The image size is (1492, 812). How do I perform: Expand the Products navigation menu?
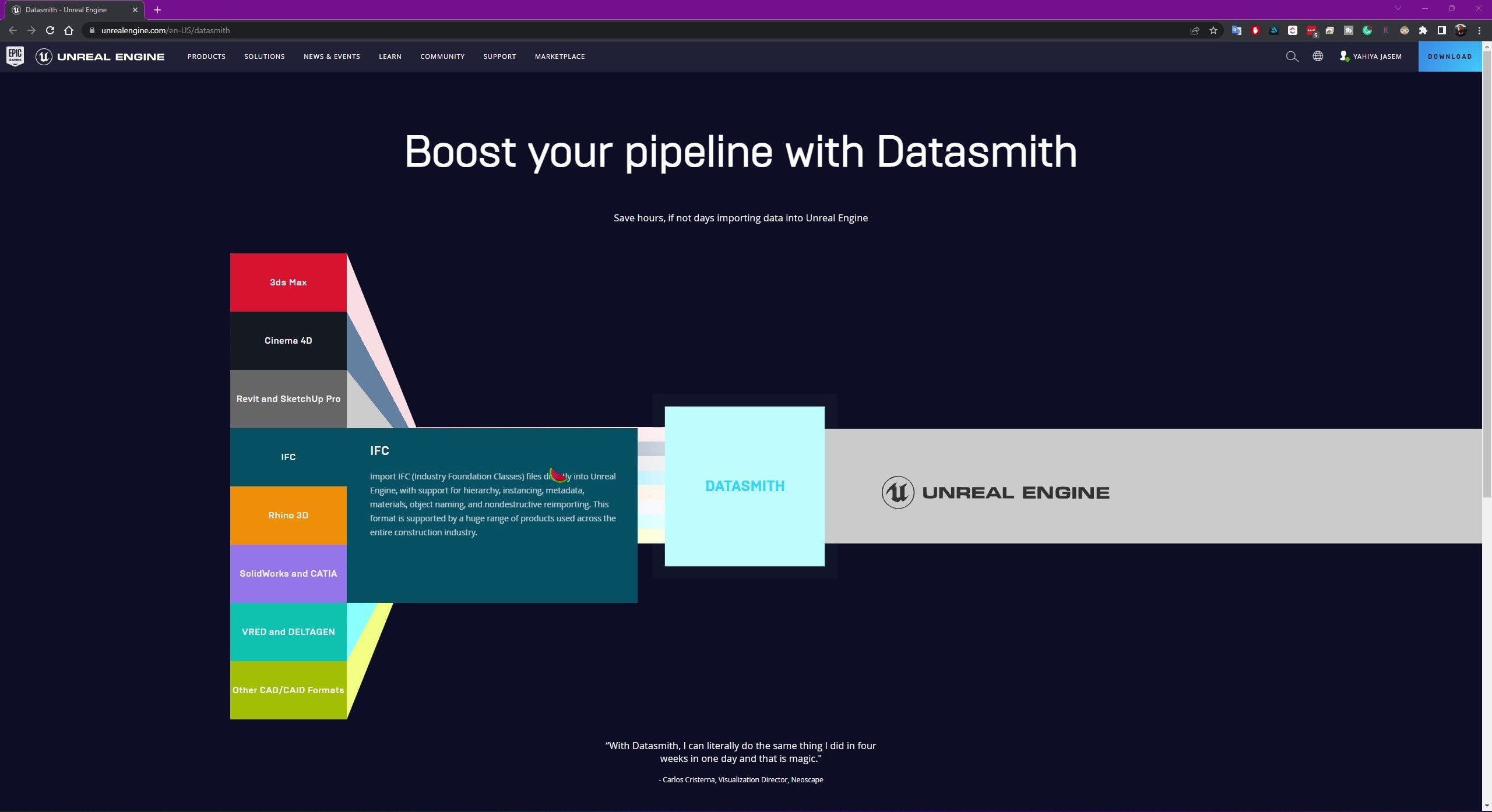tap(206, 57)
